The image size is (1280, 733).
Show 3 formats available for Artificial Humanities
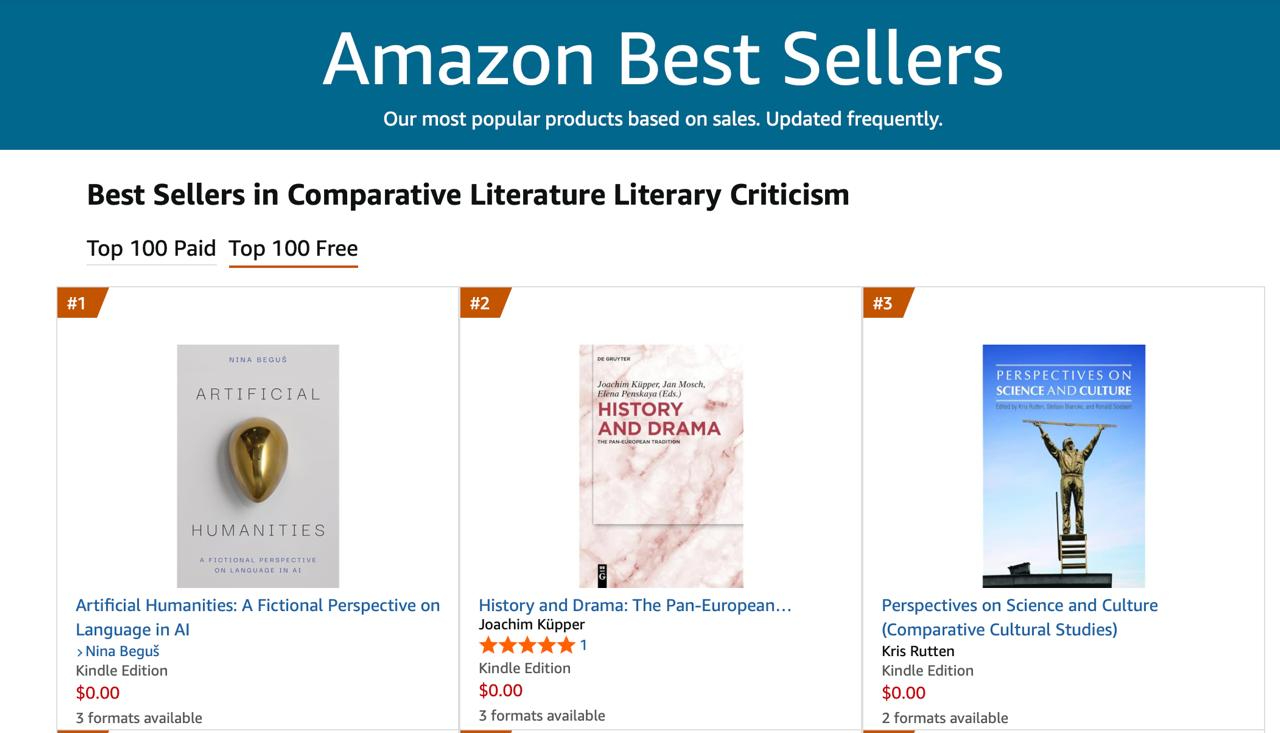point(139,718)
